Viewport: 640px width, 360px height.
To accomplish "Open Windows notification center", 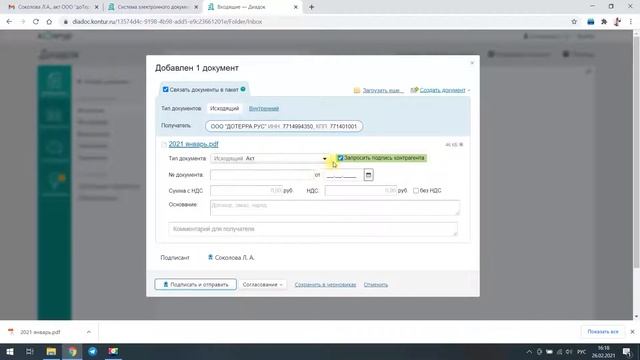I will [627, 351].
